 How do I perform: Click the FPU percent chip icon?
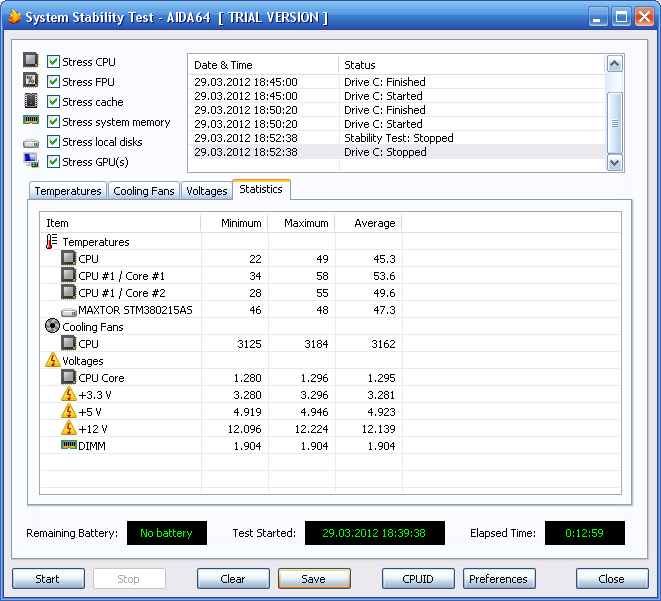[x=30, y=80]
